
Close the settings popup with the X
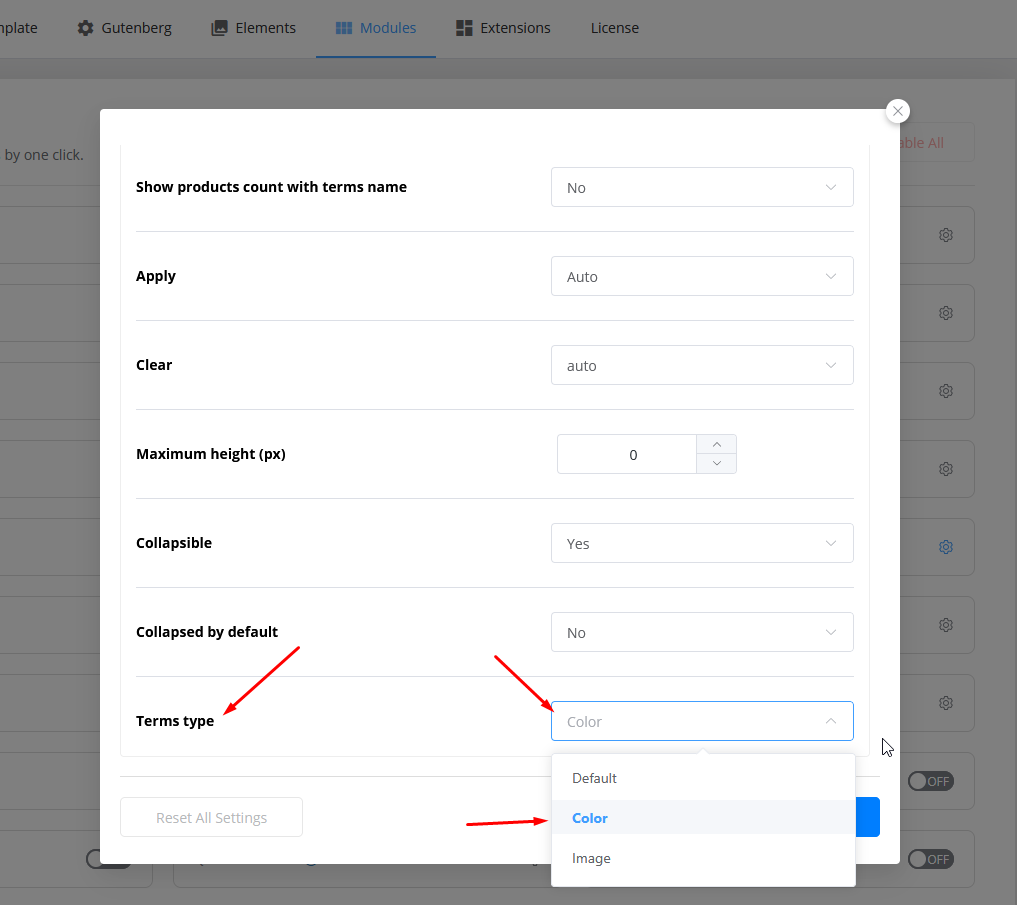[x=898, y=112]
